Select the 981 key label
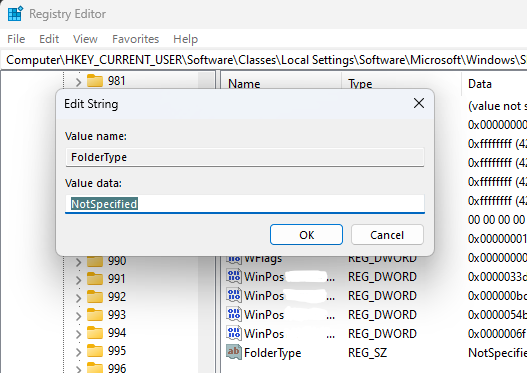 click(117, 81)
